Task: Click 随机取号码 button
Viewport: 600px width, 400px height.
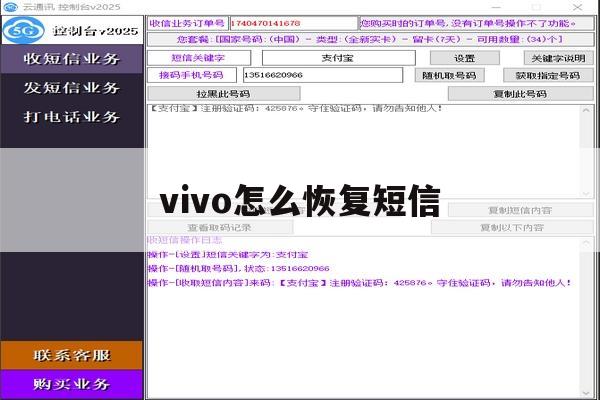Action: coord(449,75)
